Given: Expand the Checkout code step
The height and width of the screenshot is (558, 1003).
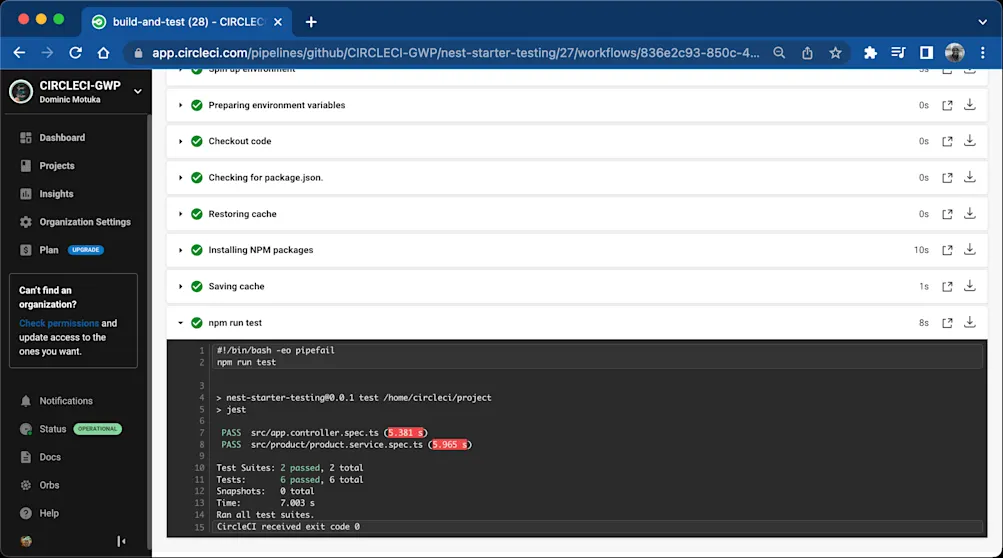Looking at the screenshot, I should [180, 141].
